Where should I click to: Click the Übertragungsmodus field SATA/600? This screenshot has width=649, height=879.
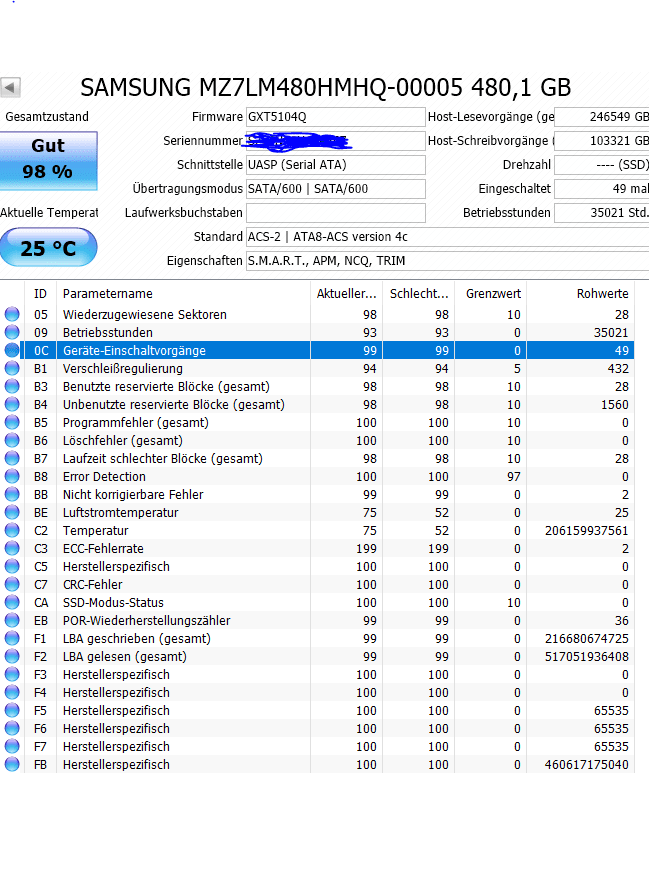click(x=336, y=189)
